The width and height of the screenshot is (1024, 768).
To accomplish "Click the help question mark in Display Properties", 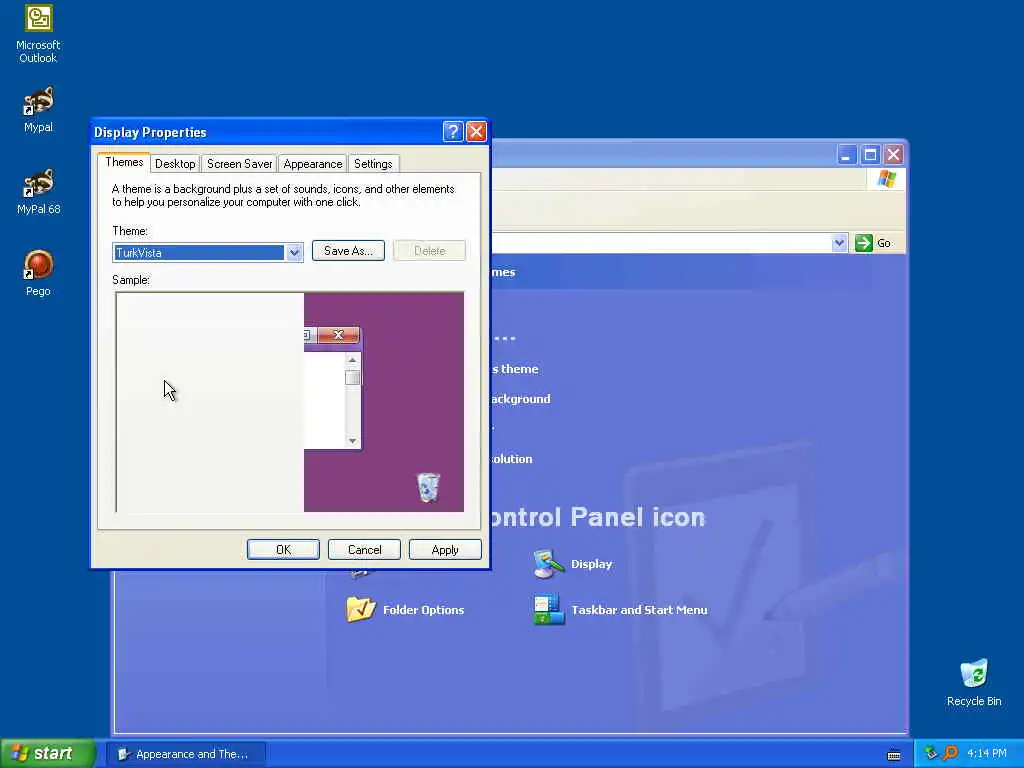I will pos(453,132).
